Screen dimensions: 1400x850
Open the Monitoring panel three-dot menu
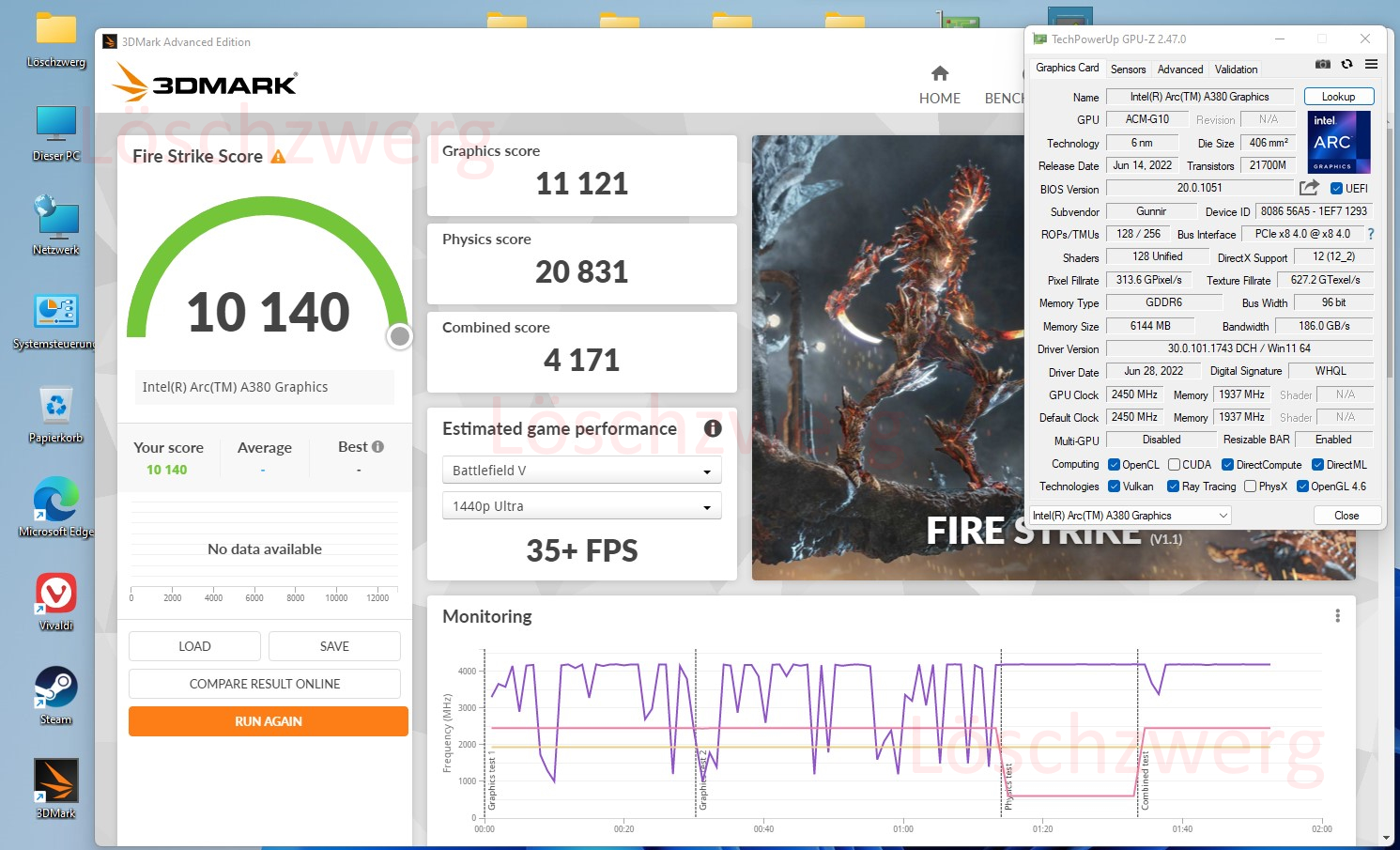1338,616
